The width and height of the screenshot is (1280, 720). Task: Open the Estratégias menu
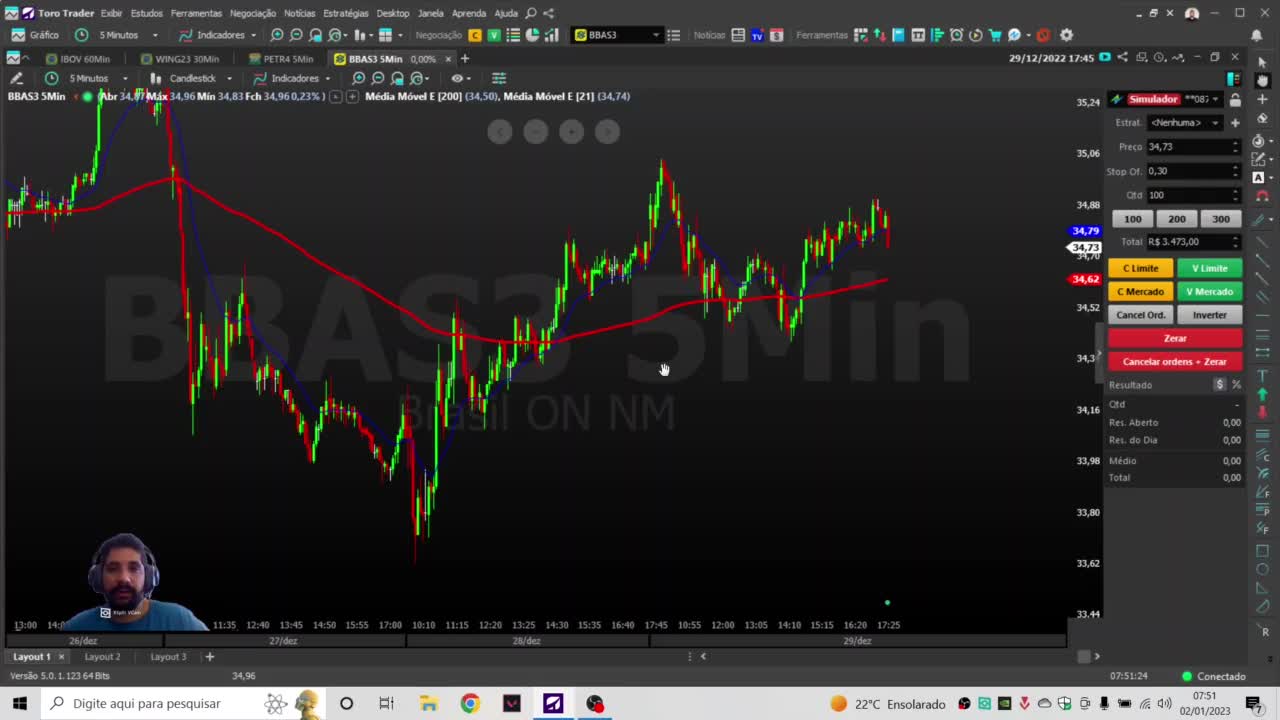click(346, 13)
